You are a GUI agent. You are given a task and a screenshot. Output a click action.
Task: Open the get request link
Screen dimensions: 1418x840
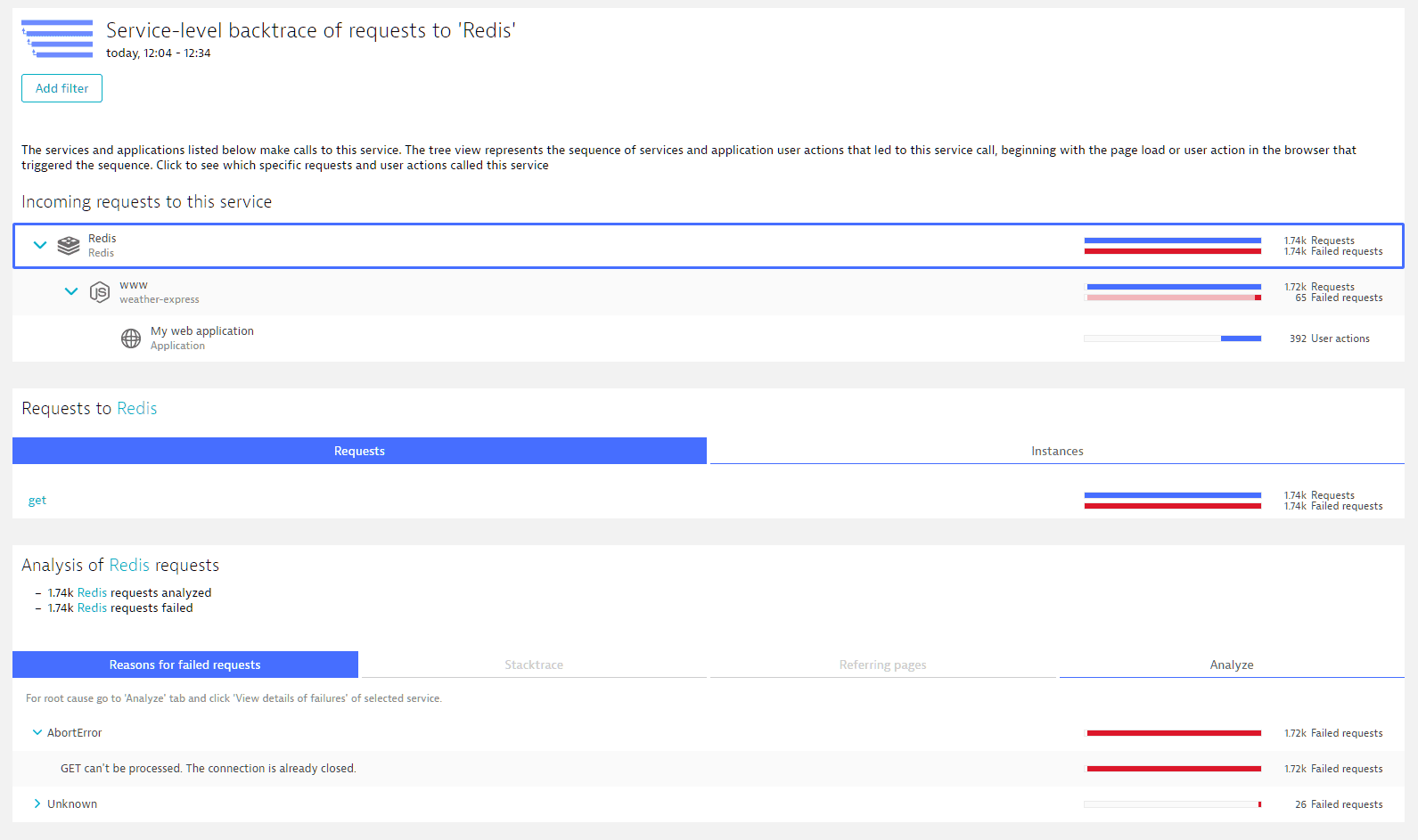[37, 501]
